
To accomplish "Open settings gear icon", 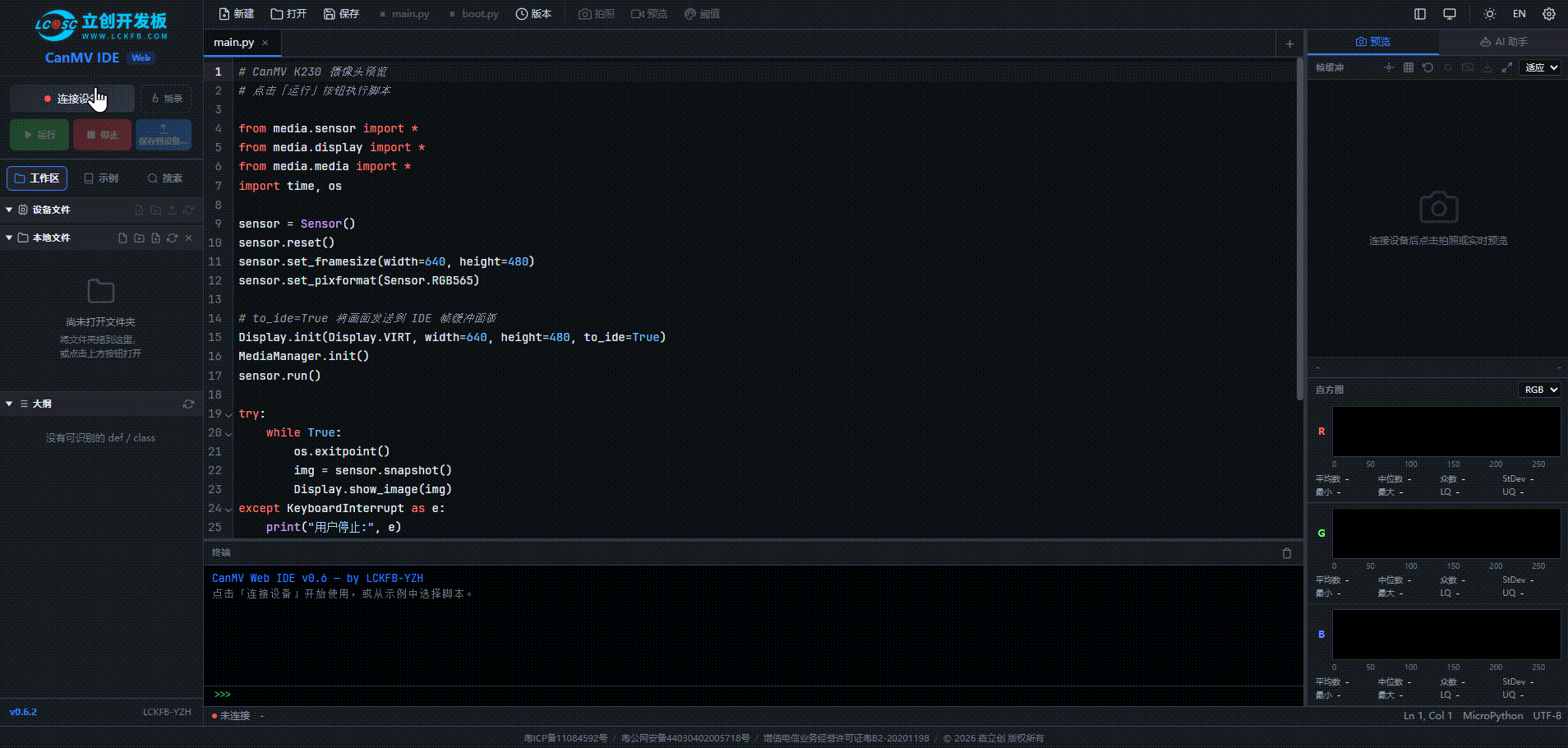I will click(1549, 14).
